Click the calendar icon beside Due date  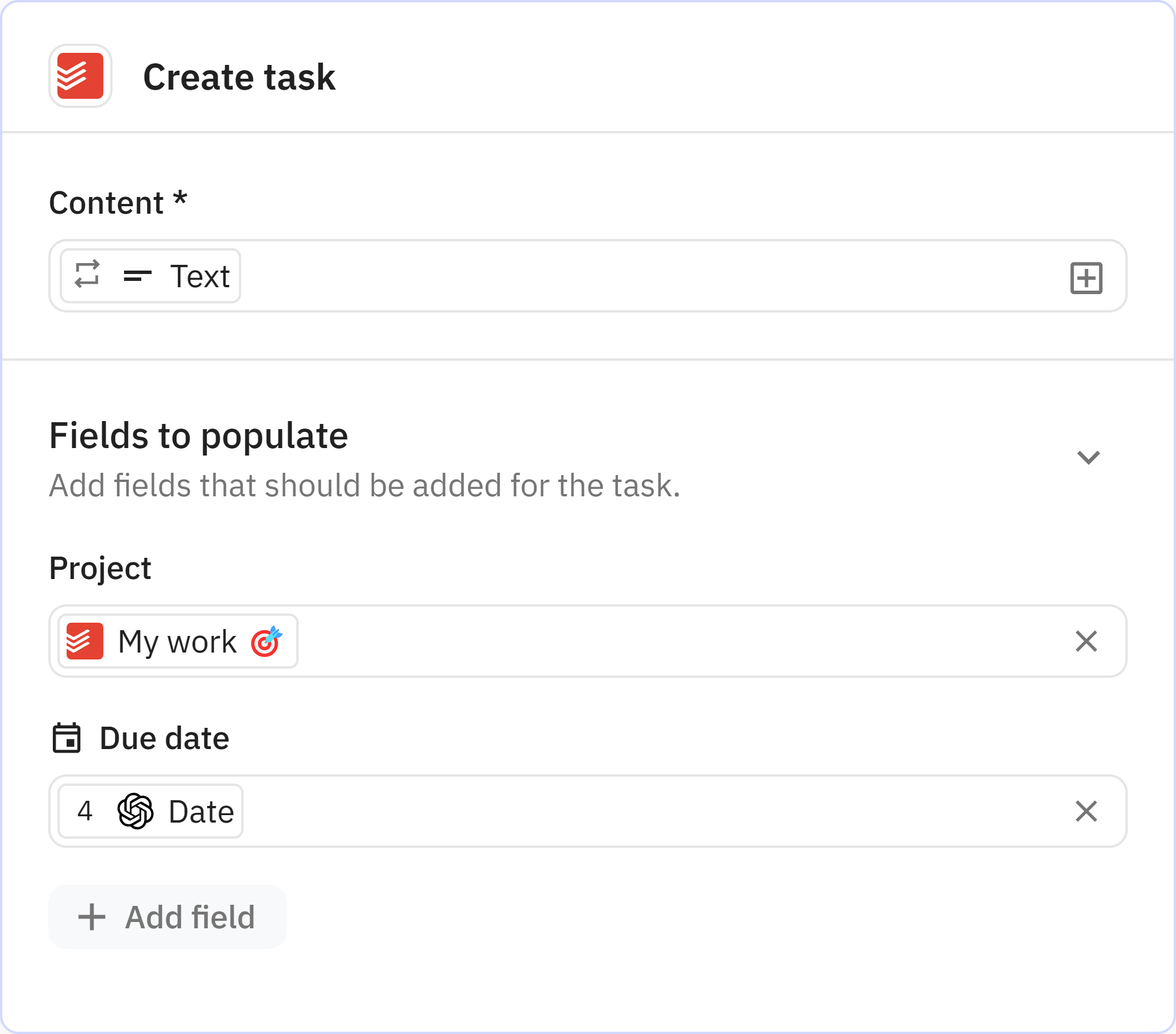[x=67, y=738]
